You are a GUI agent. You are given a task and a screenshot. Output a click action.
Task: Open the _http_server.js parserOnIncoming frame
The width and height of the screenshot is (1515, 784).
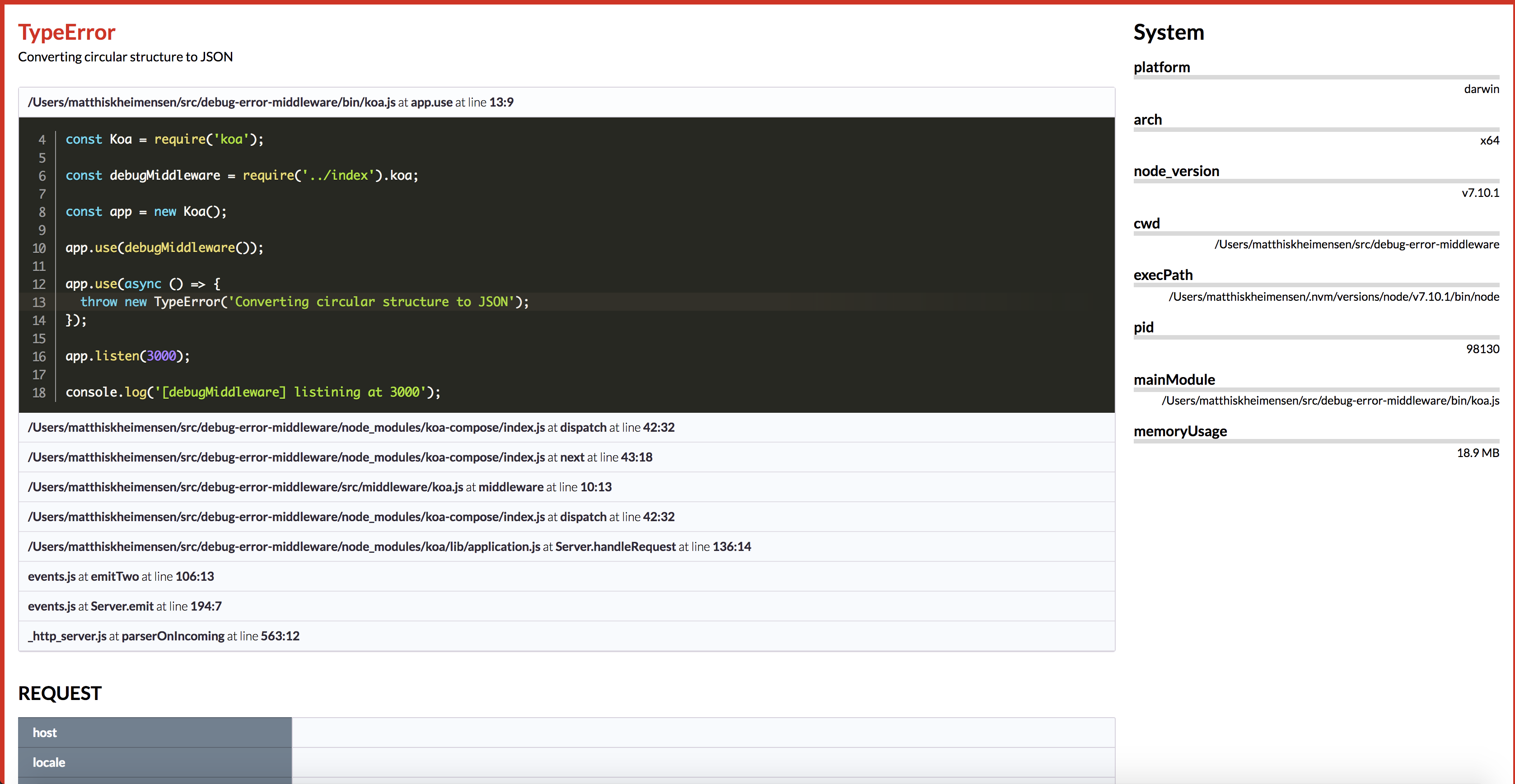click(x=164, y=636)
